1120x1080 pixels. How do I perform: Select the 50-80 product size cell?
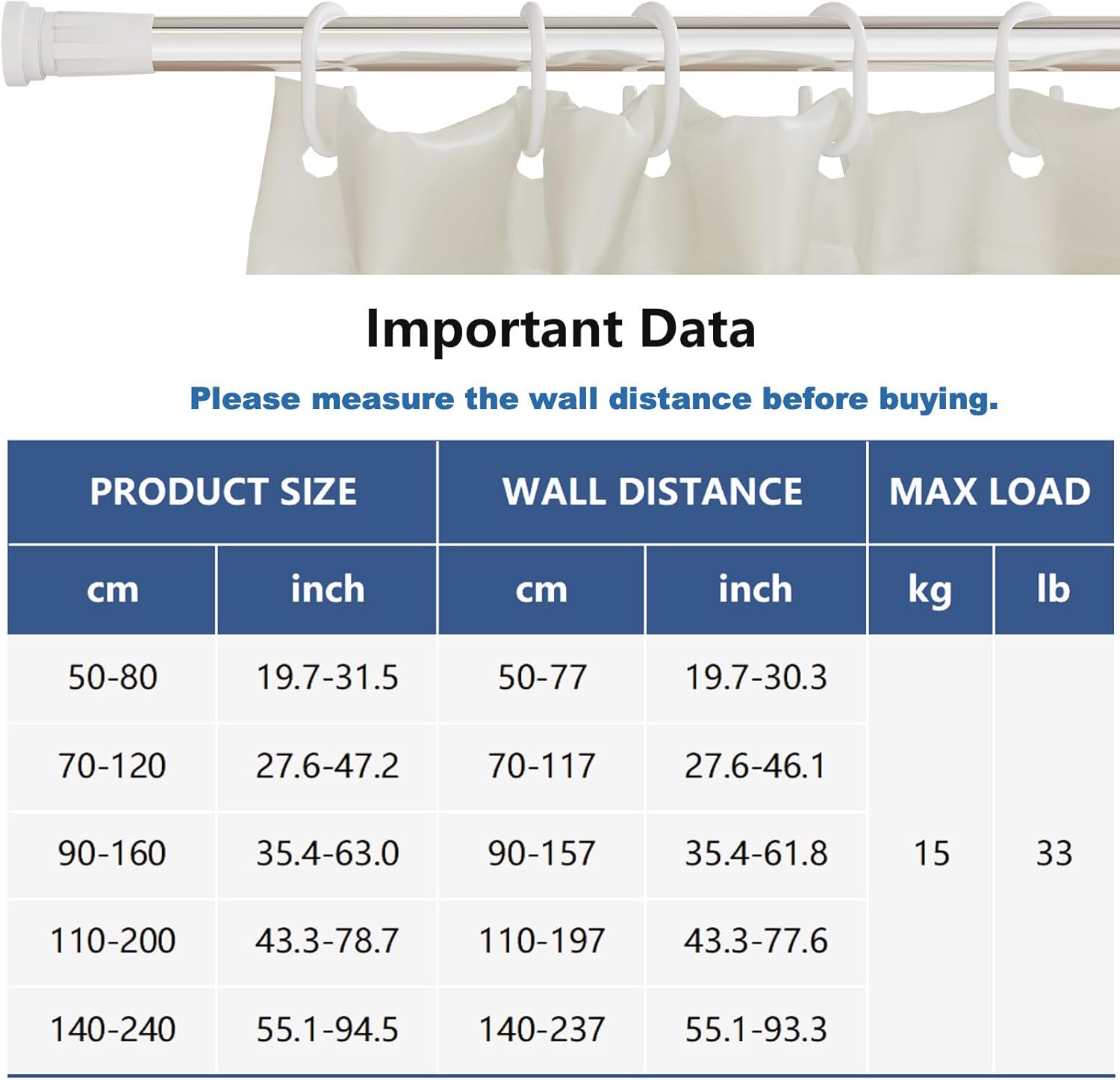(112, 678)
